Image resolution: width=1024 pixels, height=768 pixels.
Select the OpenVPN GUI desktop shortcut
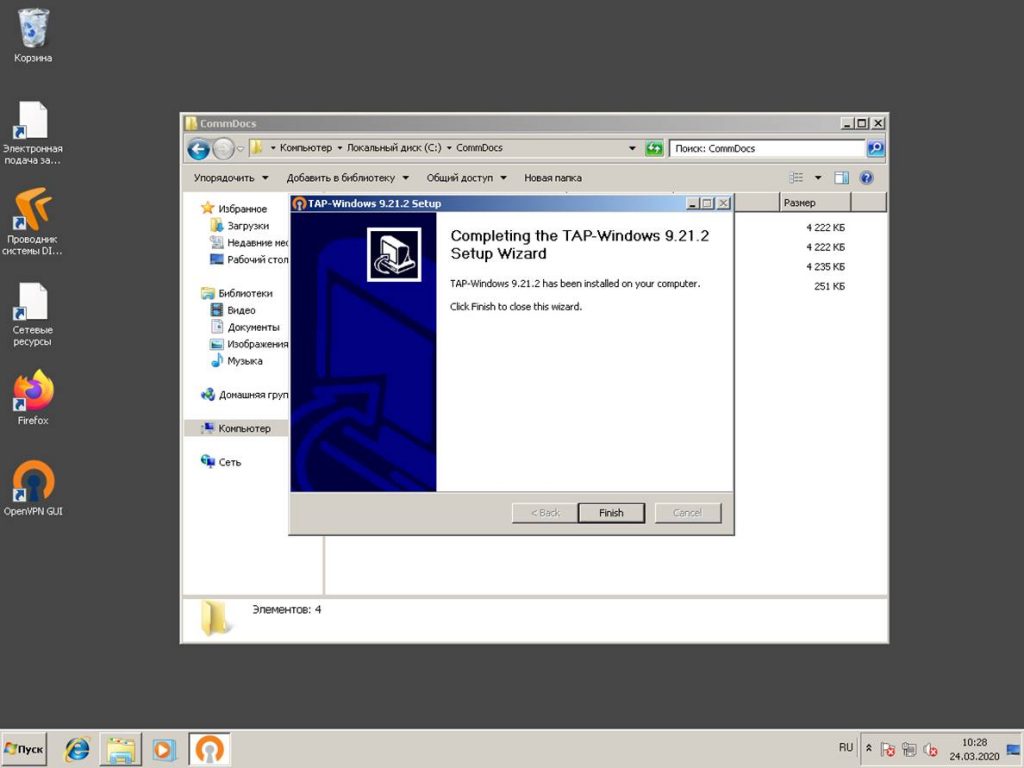tap(33, 488)
